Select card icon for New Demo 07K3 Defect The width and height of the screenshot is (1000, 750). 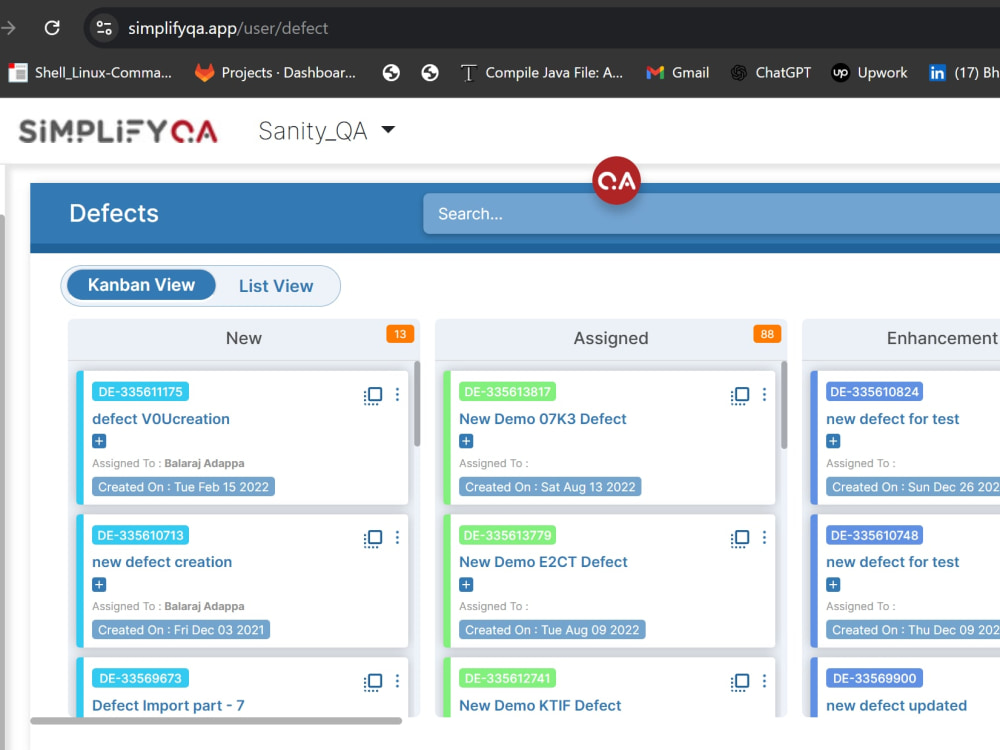740,395
